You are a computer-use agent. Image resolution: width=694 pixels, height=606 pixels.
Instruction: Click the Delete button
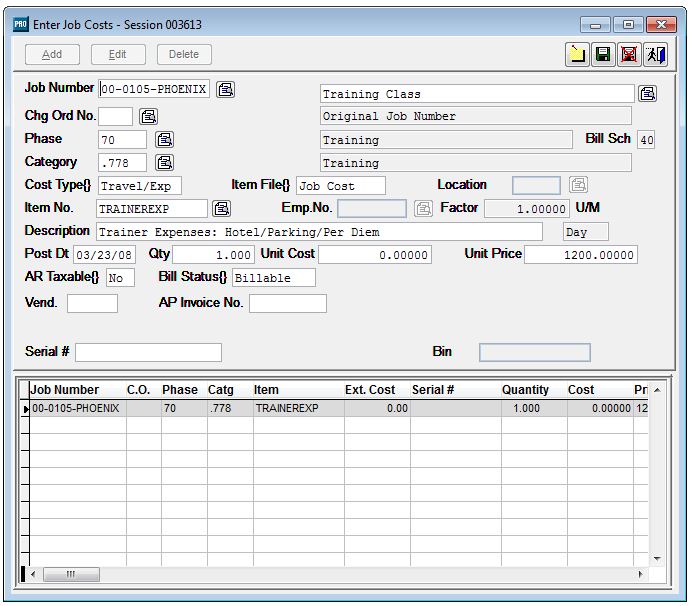184,54
